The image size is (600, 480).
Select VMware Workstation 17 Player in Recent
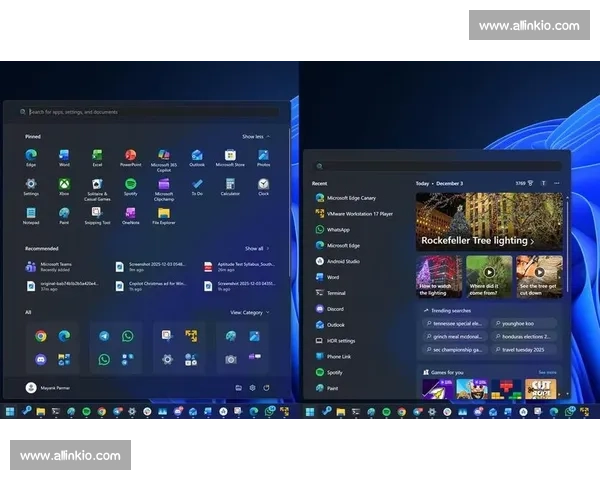pyautogui.click(x=359, y=213)
